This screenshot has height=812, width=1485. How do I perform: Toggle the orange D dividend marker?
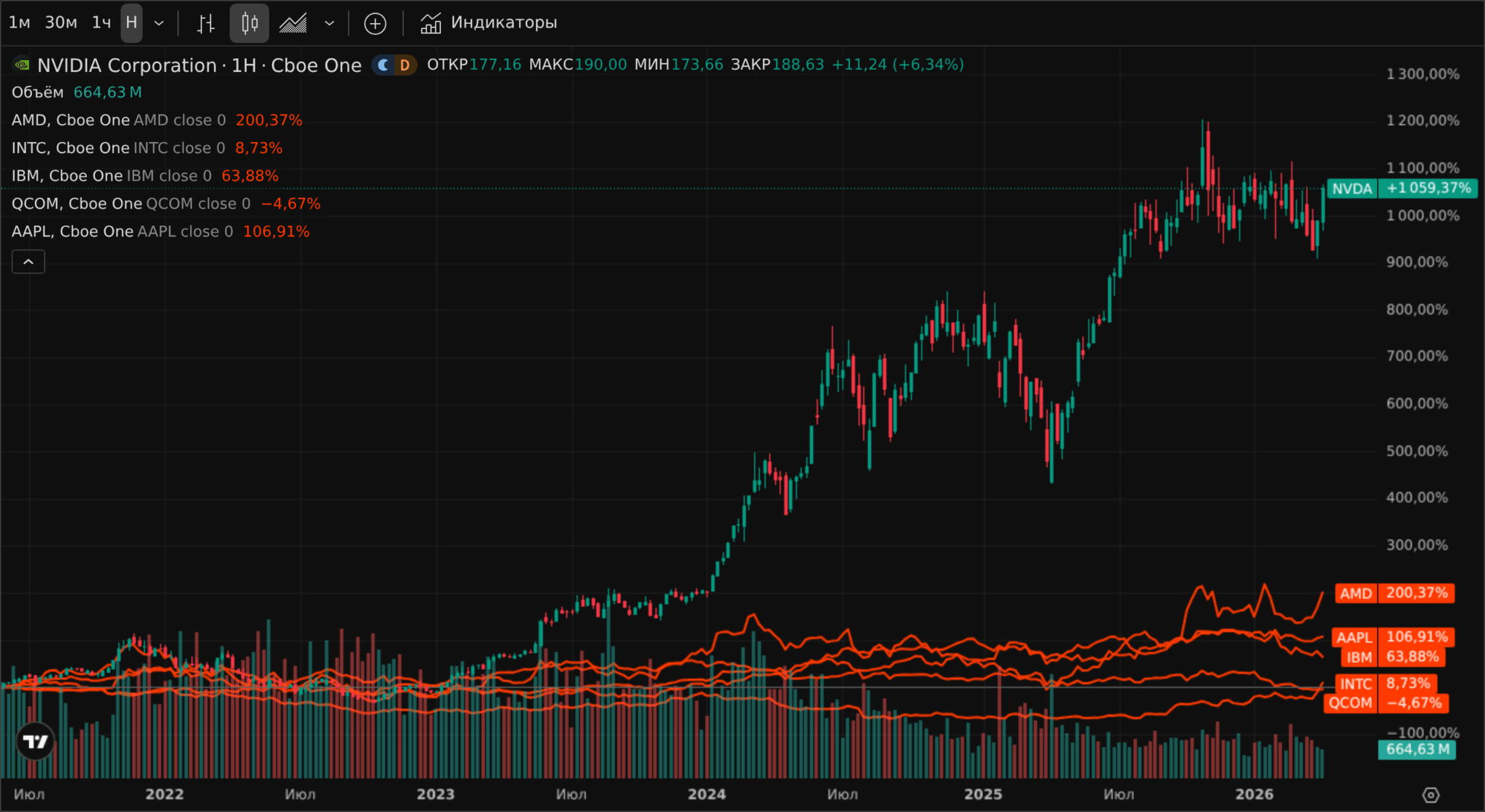[405, 65]
